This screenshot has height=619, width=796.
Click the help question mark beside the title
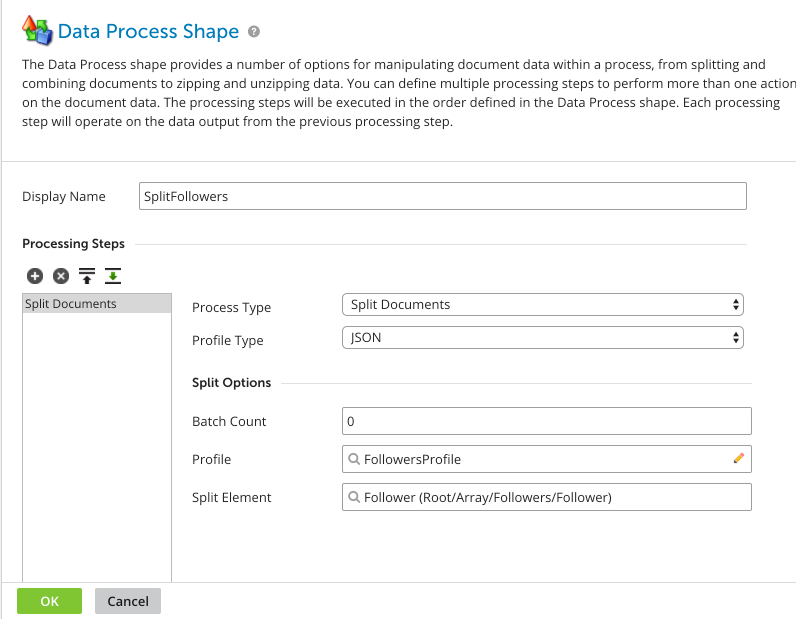pyautogui.click(x=254, y=31)
